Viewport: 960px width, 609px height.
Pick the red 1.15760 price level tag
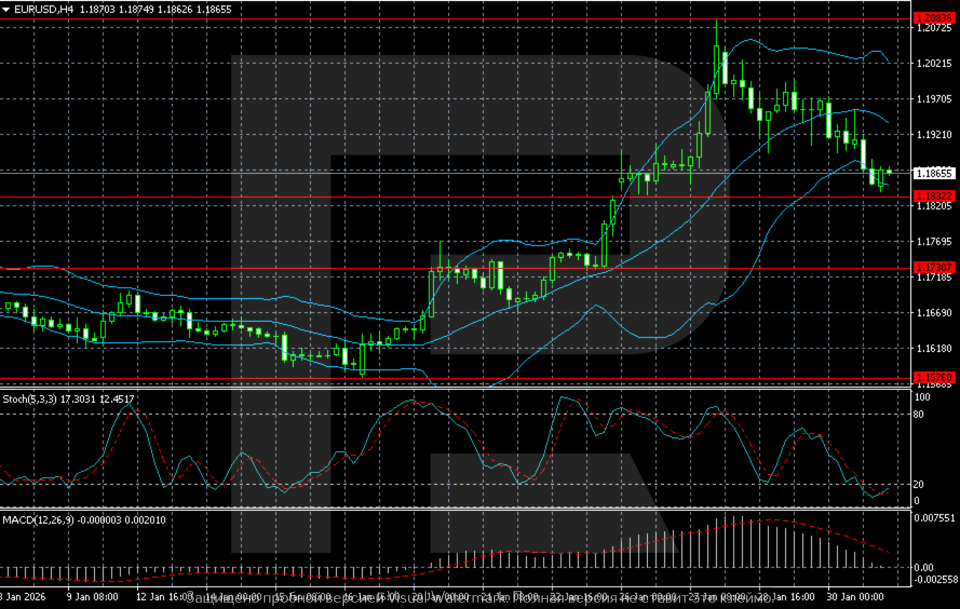[x=934, y=377]
